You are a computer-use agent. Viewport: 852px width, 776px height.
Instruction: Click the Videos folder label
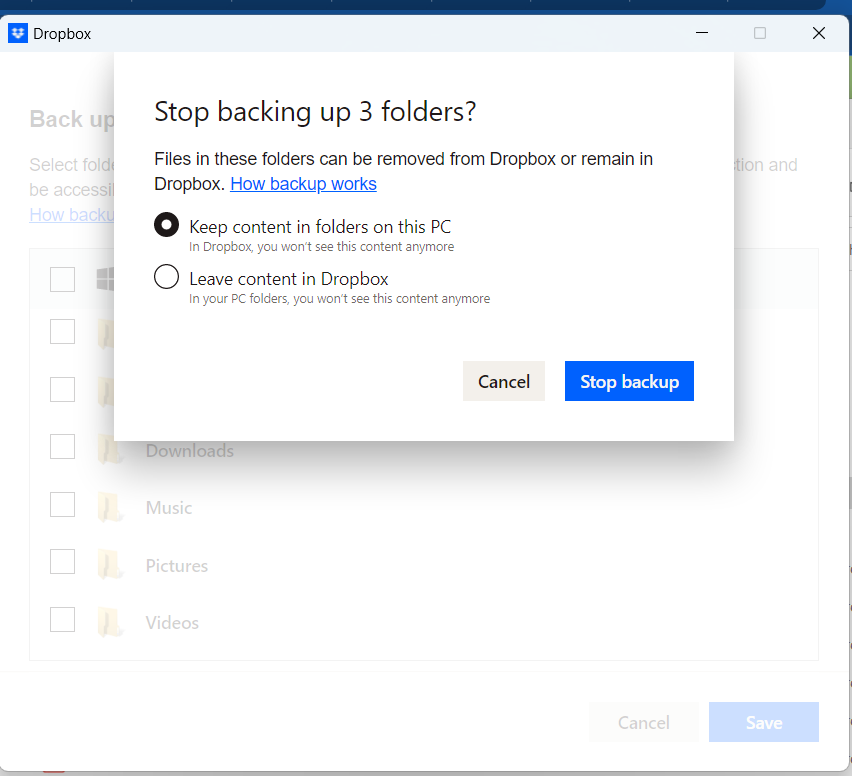(172, 623)
